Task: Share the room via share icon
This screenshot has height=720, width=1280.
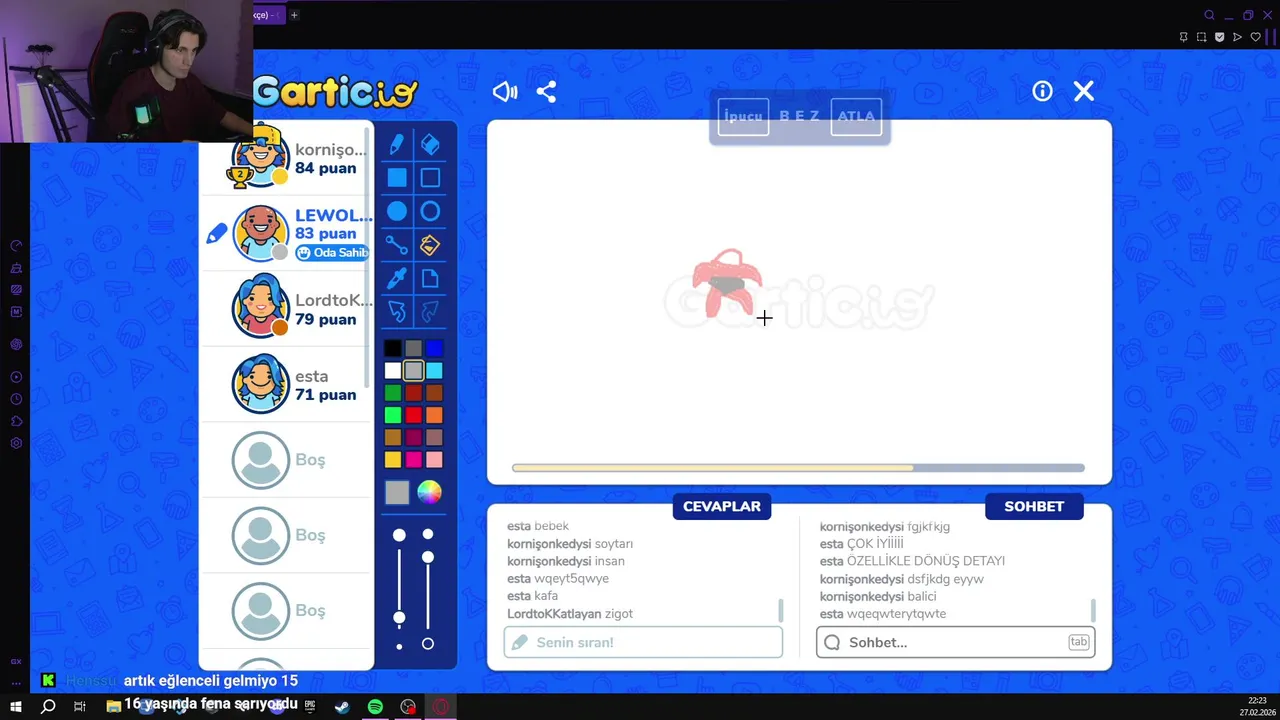Action: [546, 92]
